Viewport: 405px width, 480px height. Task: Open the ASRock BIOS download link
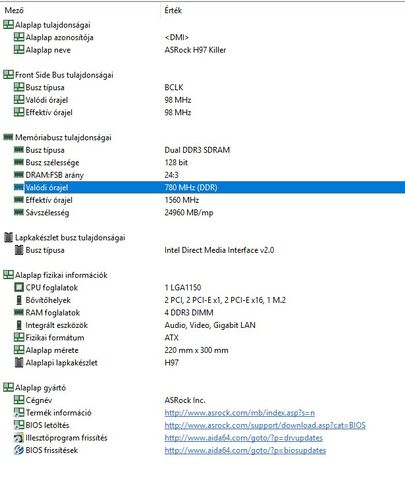[x=265, y=426]
